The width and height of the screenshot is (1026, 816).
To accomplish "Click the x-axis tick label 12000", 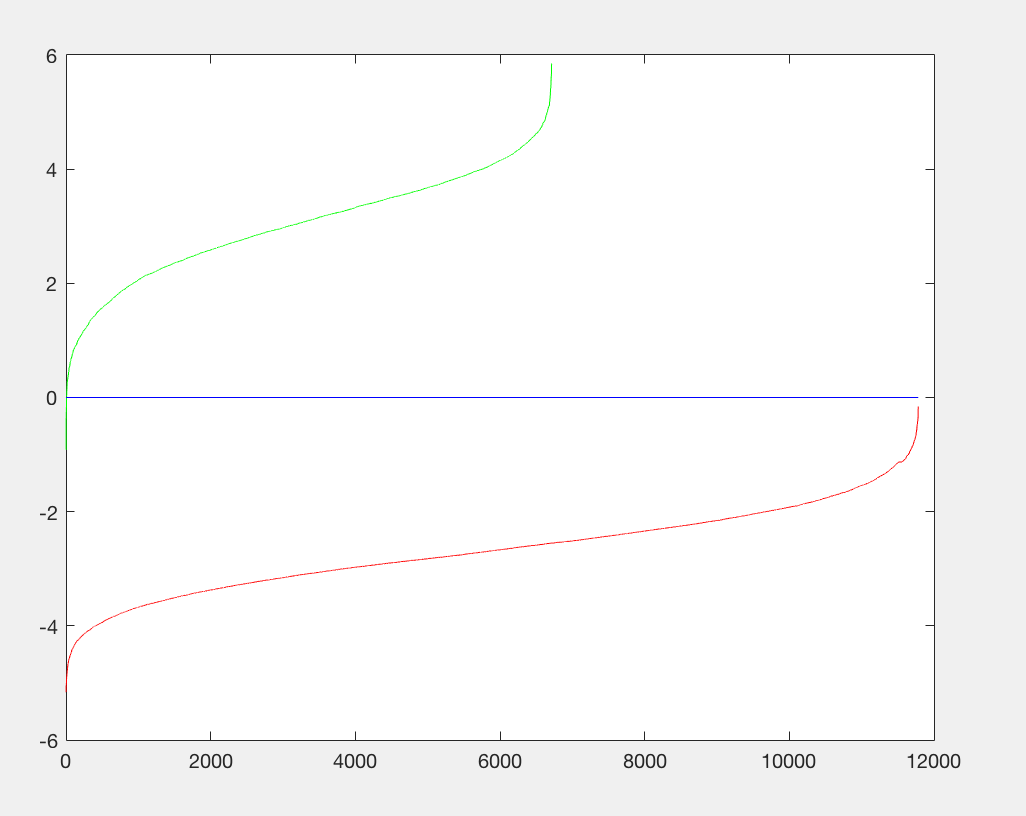I will [934, 761].
